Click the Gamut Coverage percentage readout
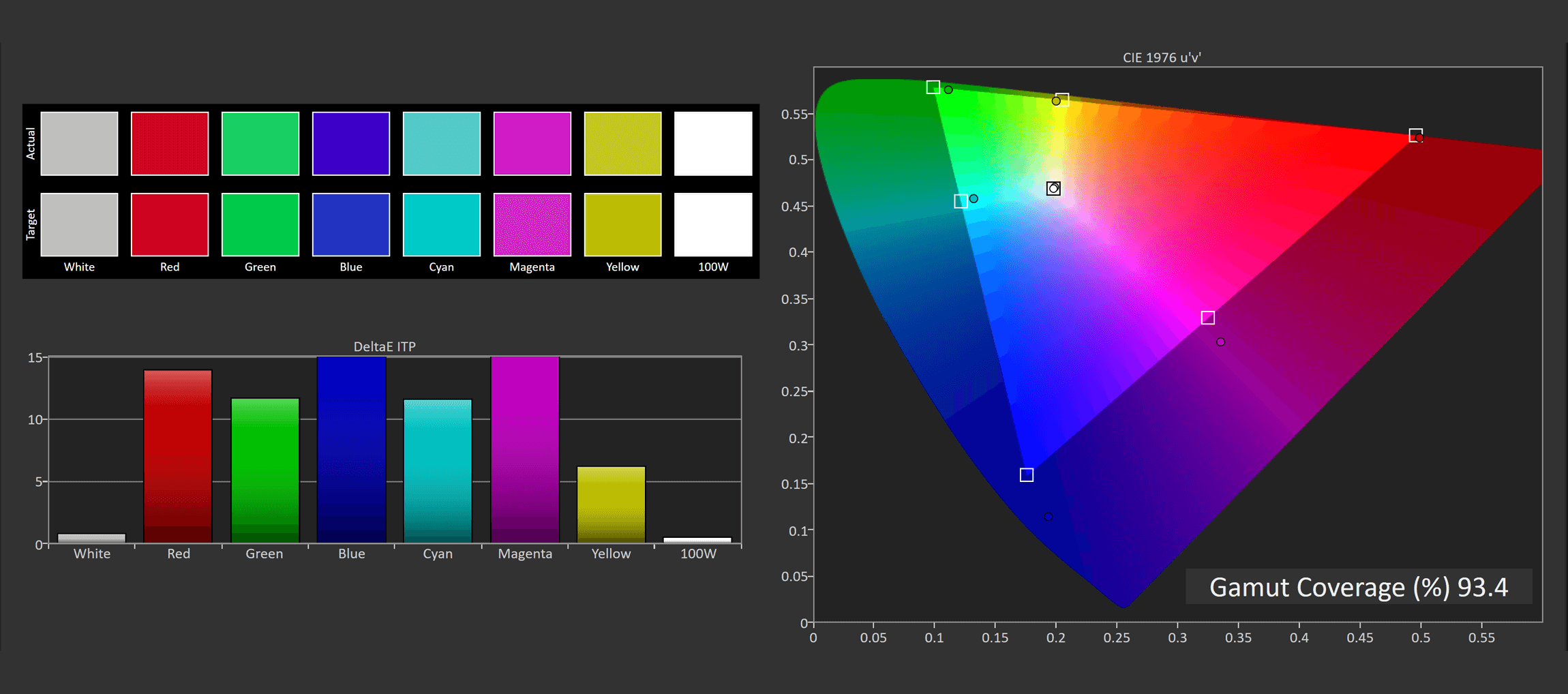Screen dimensions: 1568x694 (x=1358, y=587)
